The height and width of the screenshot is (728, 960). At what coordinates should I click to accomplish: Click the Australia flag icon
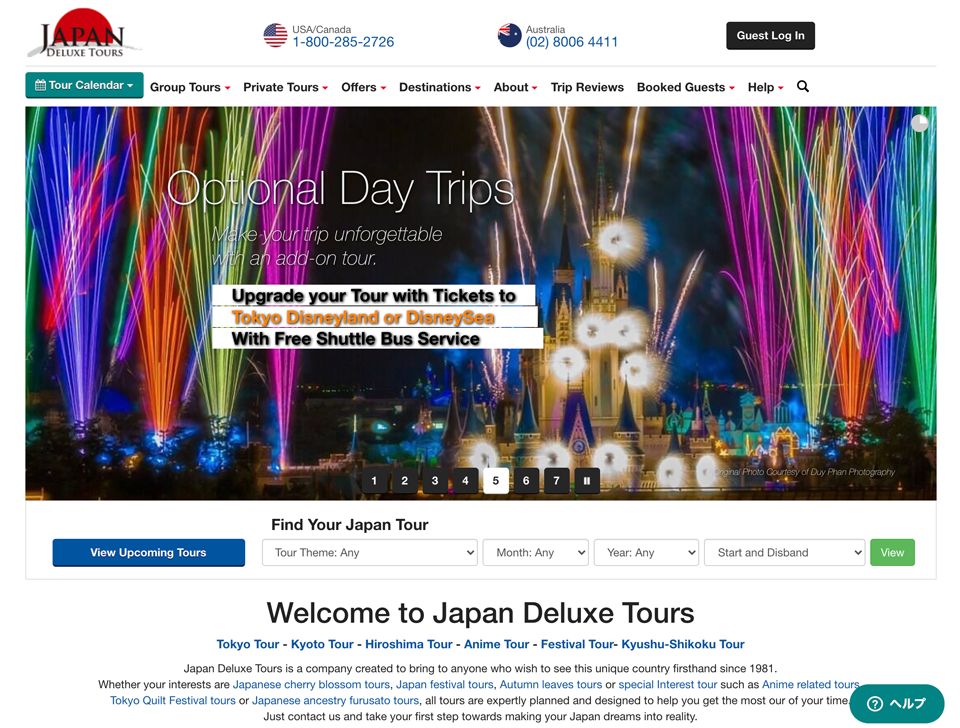[x=509, y=36]
